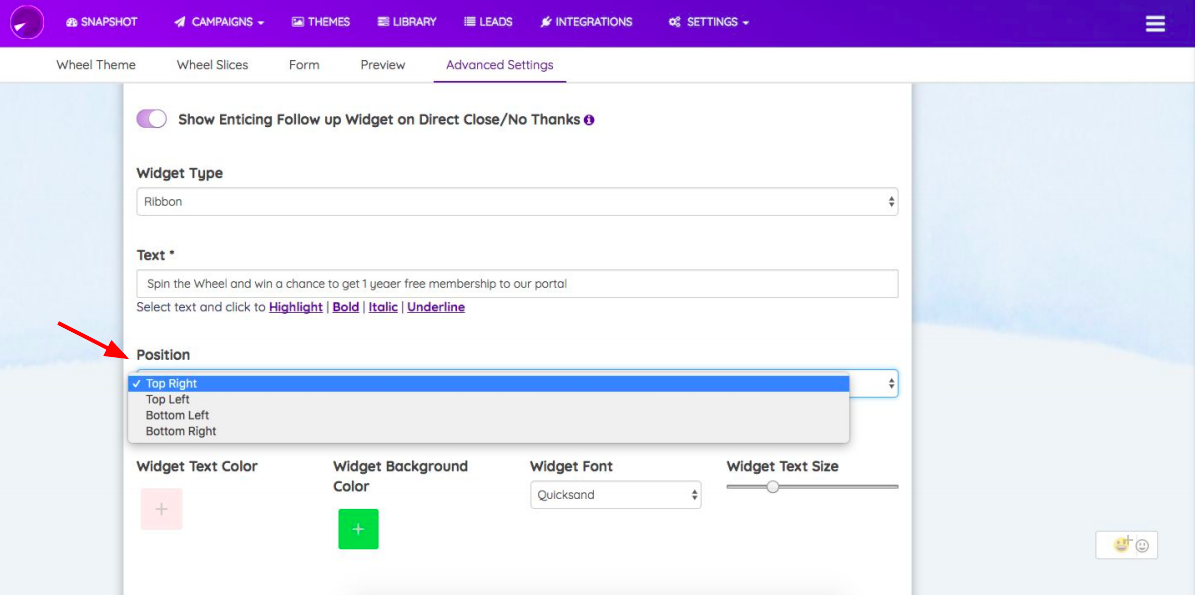Switch to the Wheel Theme tab
This screenshot has width=1195, height=595.
tap(96, 65)
